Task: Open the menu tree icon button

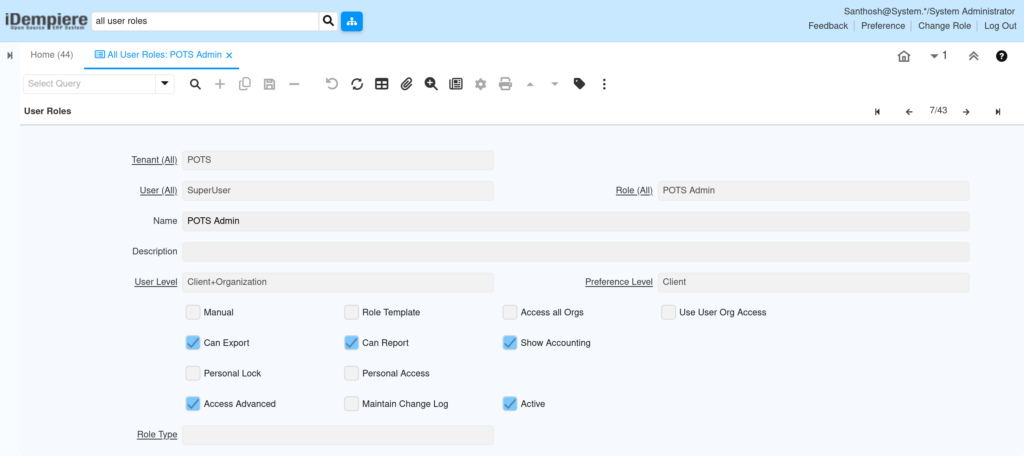Action: coord(352,21)
